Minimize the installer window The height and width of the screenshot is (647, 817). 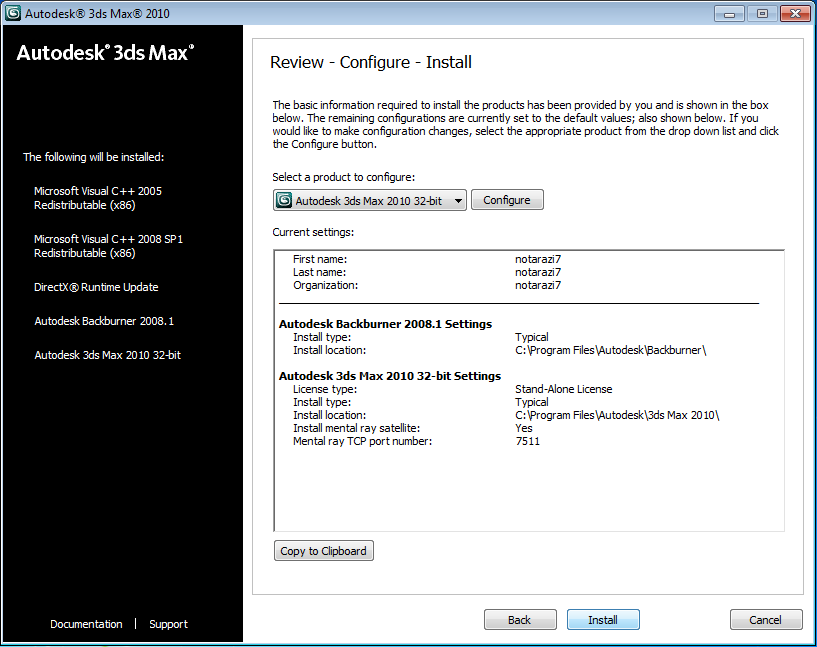729,14
